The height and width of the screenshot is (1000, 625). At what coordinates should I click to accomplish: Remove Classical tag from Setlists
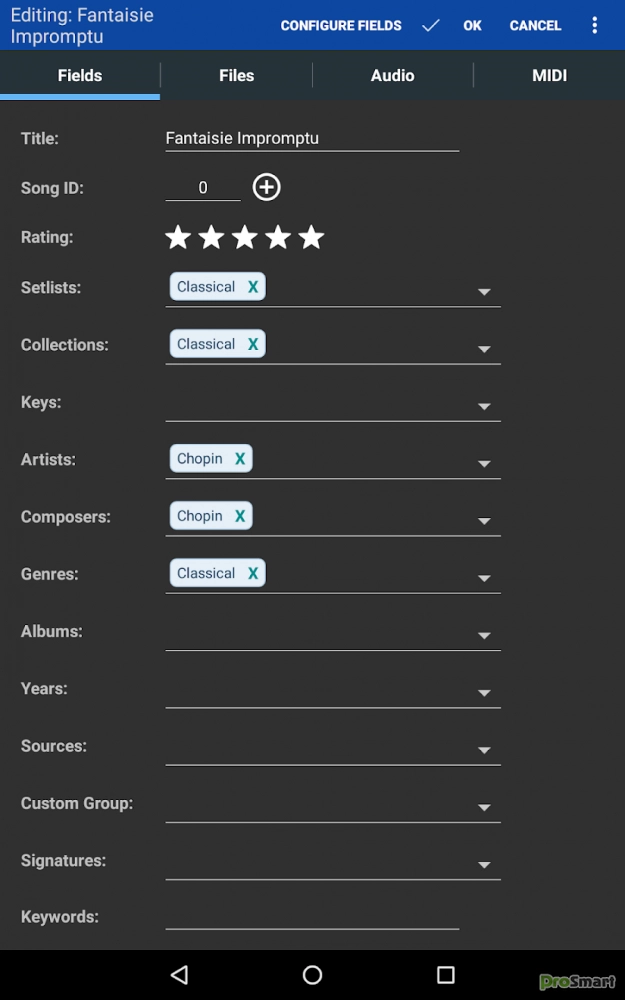pyautogui.click(x=253, y=287)
